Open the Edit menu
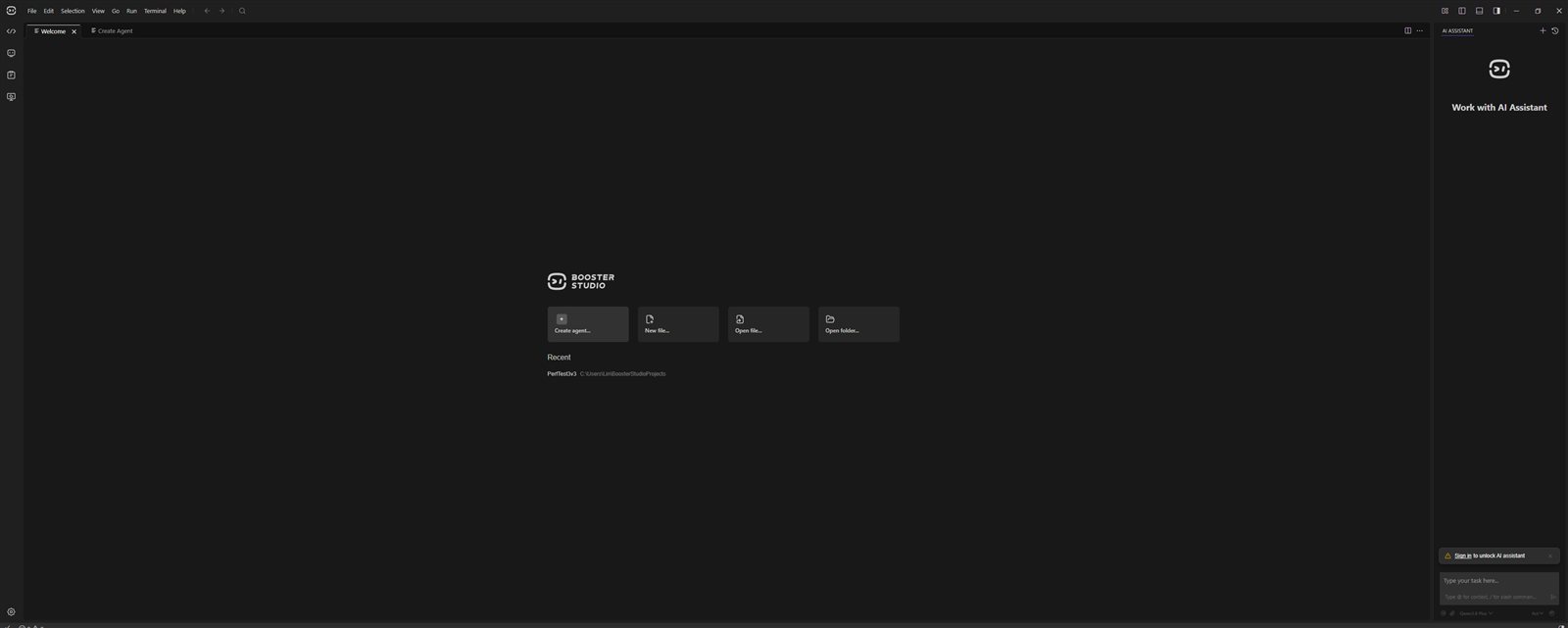 [48, 11]
